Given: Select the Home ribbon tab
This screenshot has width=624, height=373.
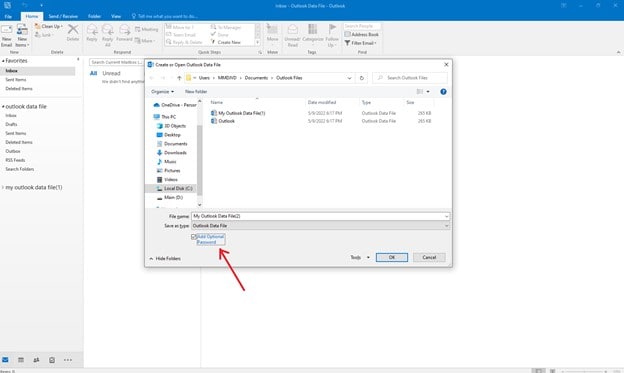Looking at the screenshot, I should [32, 16].
